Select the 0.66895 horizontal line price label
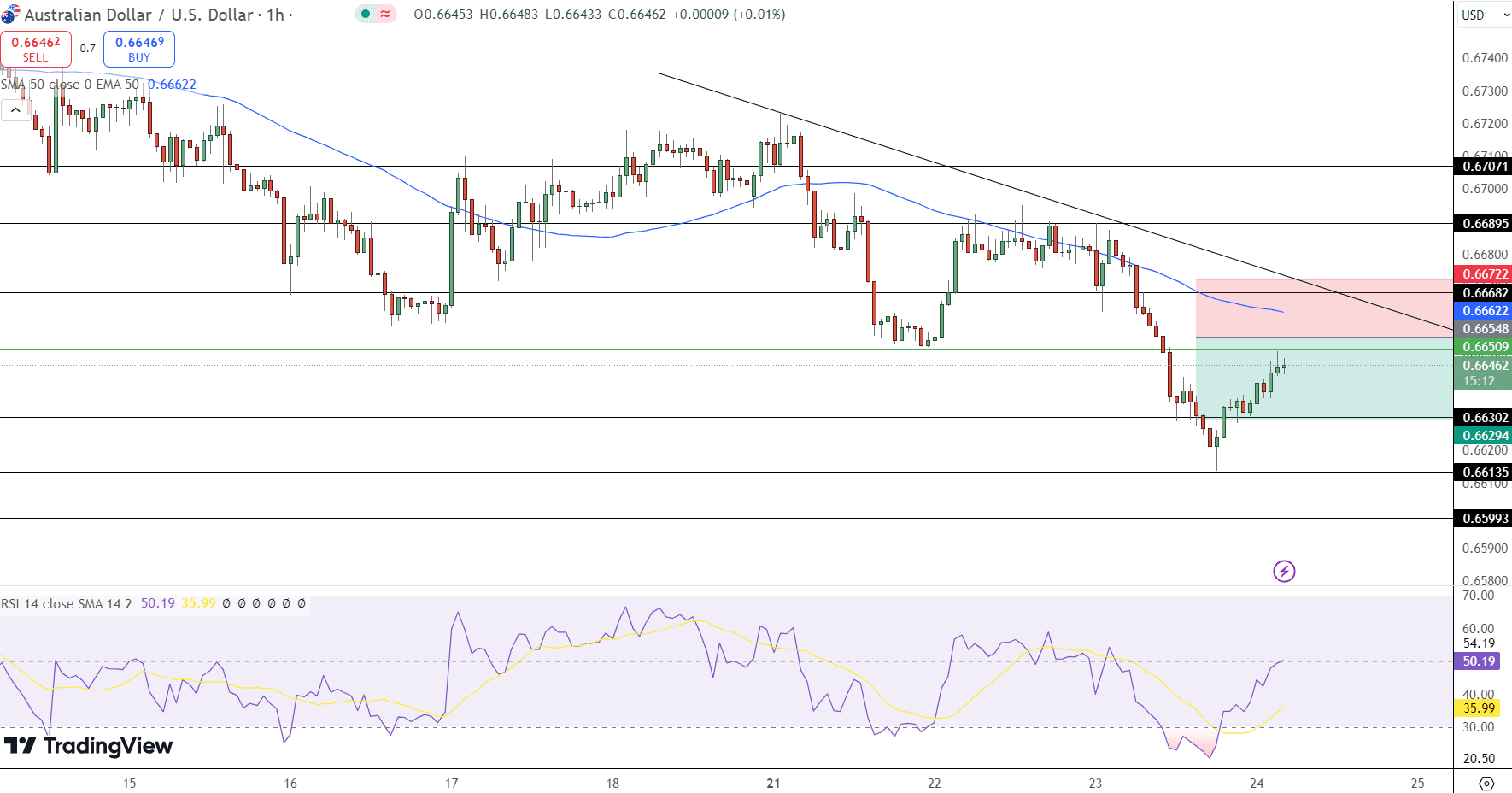Viewport: 1512px width, 793px height. (1484, 224)
